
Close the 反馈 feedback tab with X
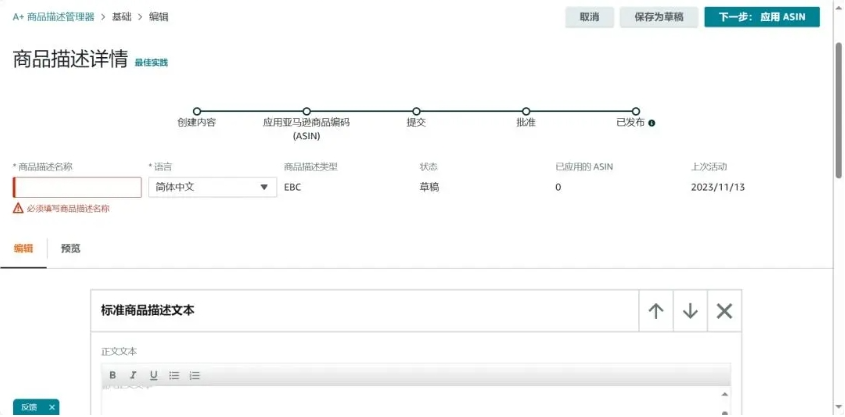point(52,407)
